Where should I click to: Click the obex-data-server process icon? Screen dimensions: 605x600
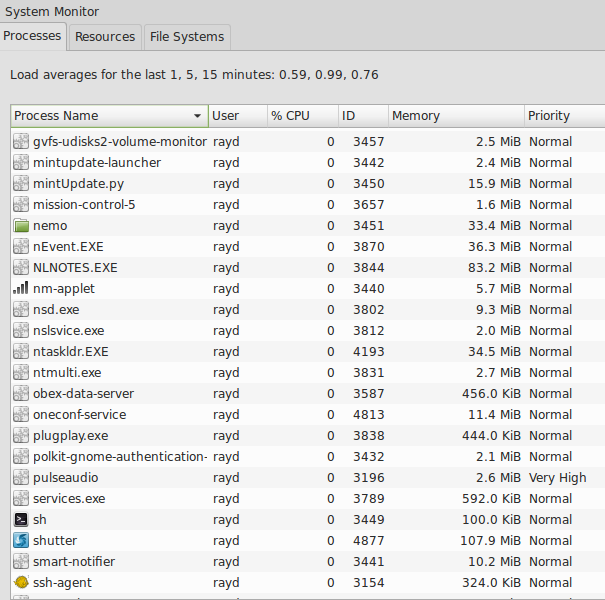21,393
